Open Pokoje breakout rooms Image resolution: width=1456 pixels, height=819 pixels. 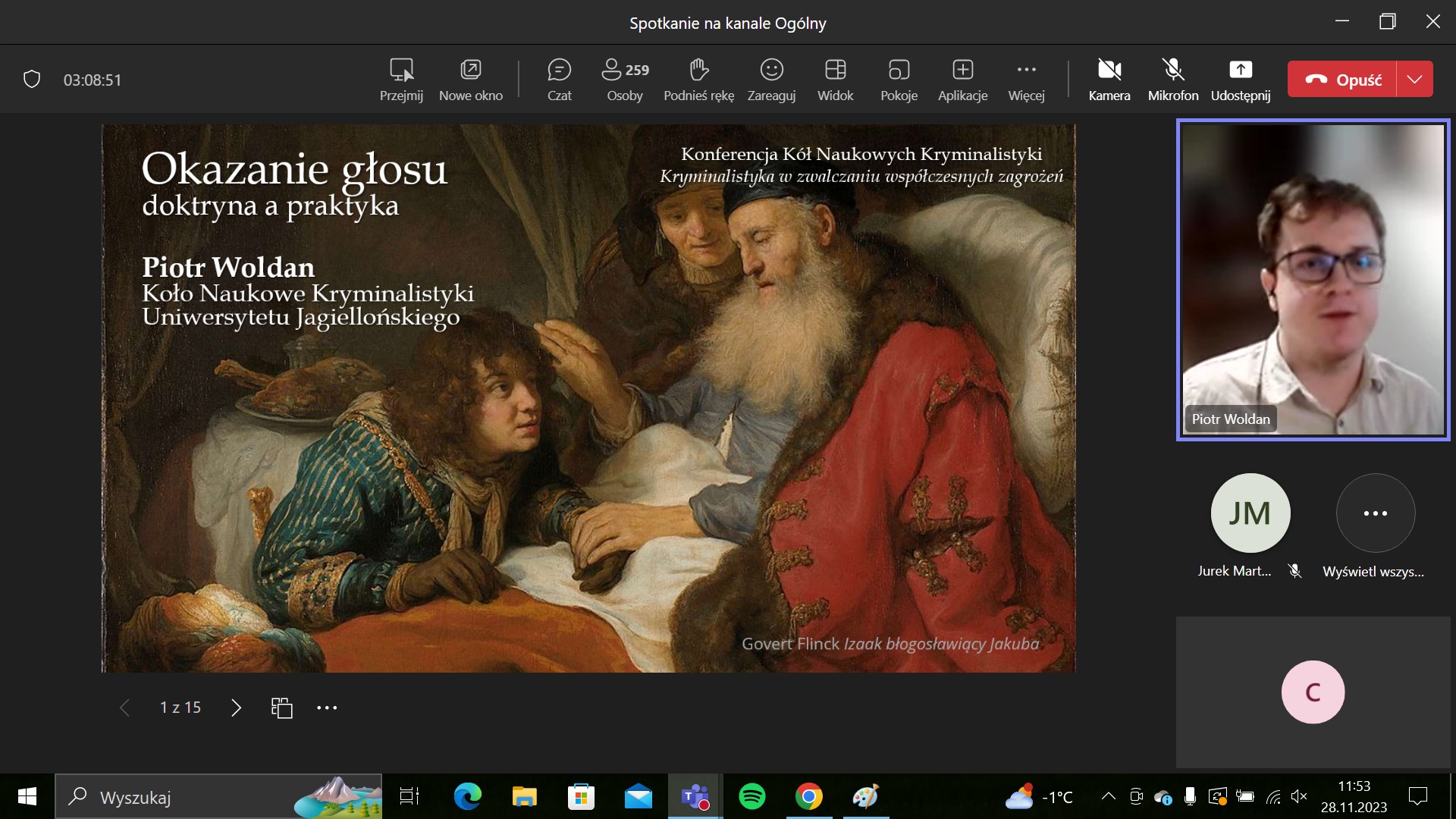coord(899,79)
